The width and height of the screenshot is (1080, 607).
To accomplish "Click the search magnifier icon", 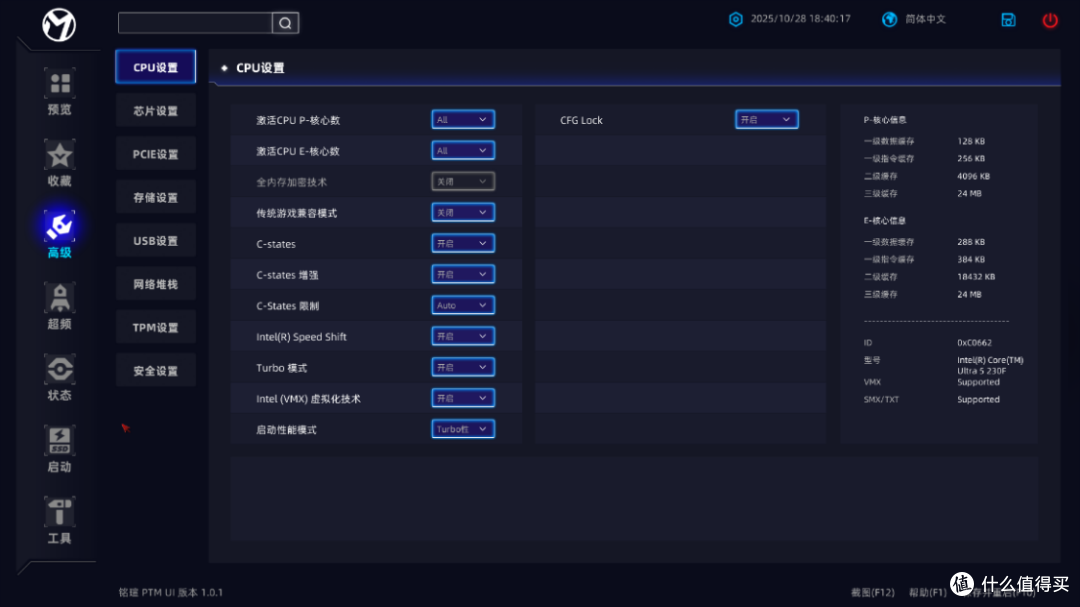I will pyautogui.click(x=285, y=23).
